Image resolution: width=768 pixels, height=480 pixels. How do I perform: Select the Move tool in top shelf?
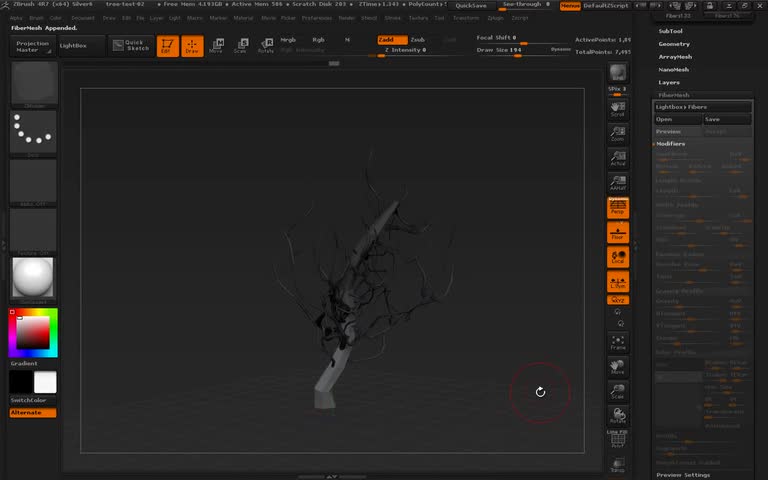point(215,46)
